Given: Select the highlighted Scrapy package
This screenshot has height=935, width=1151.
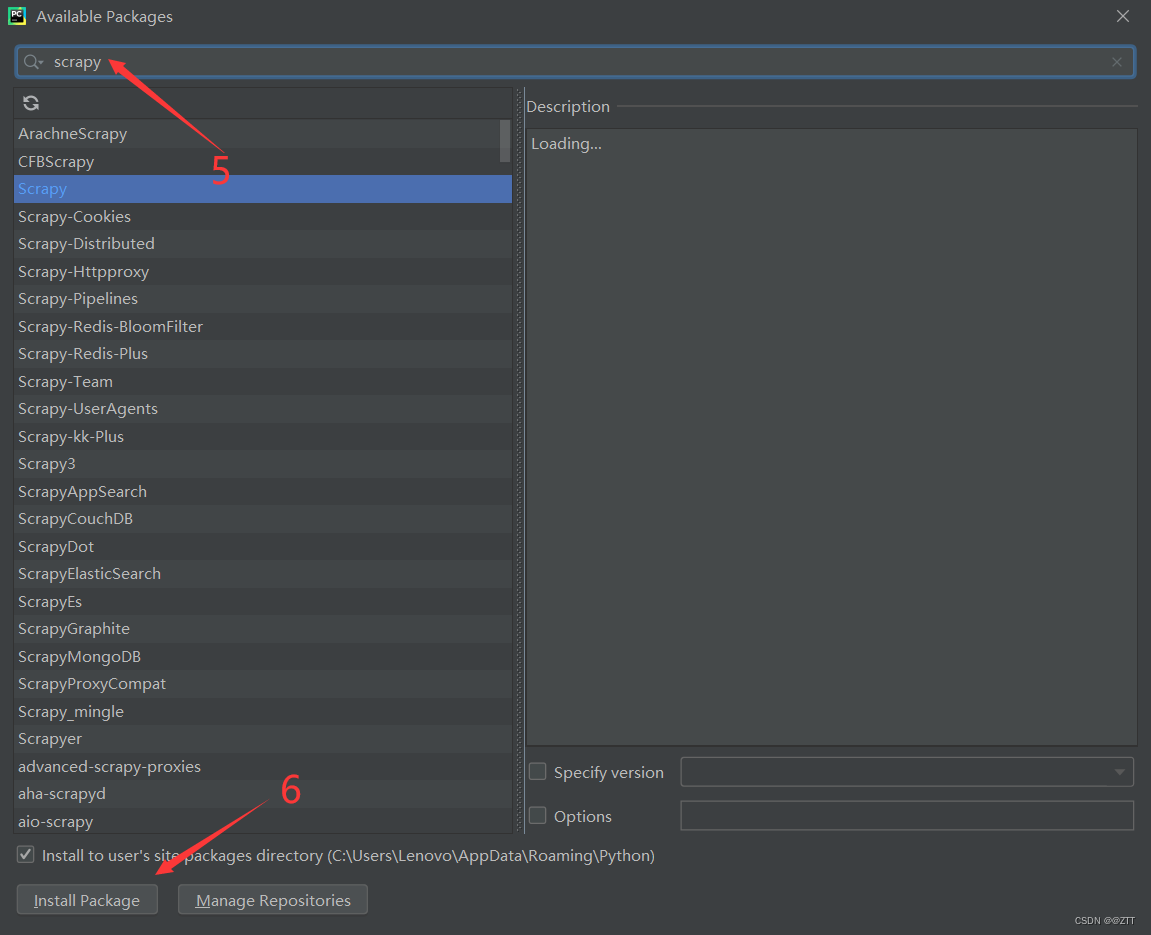Looking at the screenshot, I should (x=263, y=189).
